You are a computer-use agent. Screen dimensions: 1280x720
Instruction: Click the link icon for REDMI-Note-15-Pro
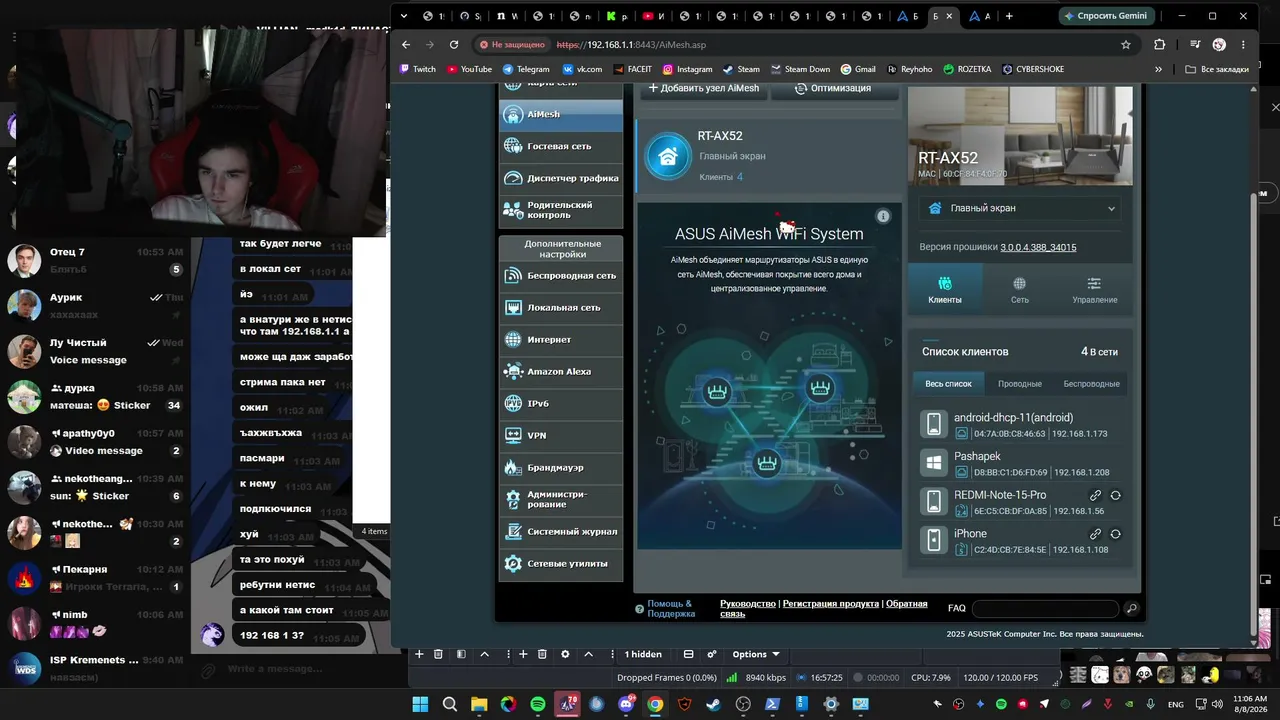click(1096, 495)
